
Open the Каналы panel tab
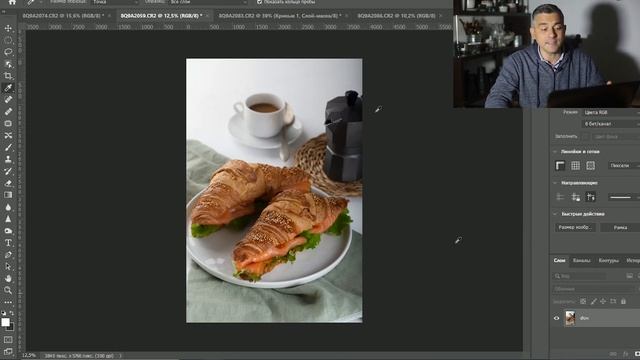pos(581,260)
